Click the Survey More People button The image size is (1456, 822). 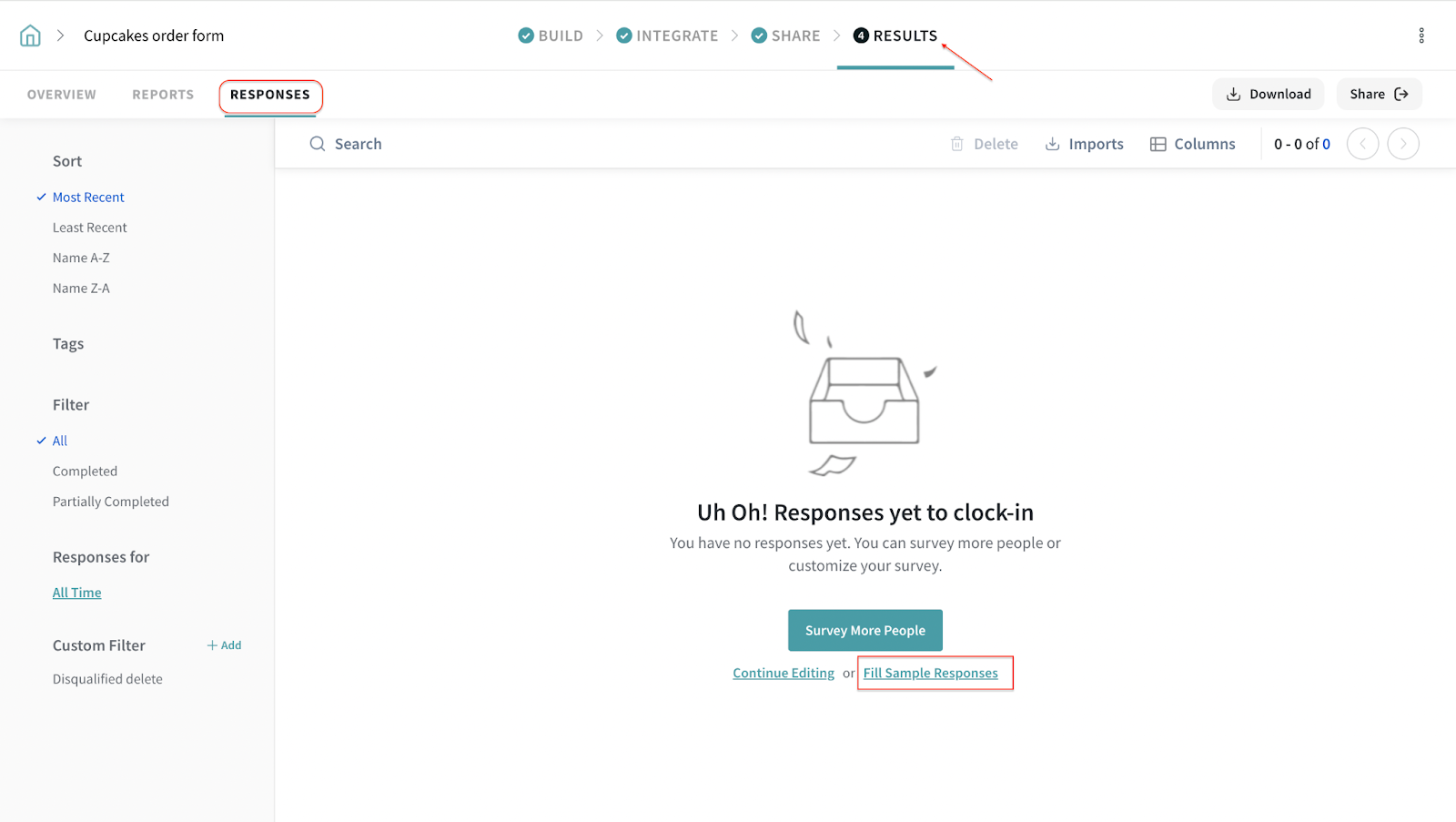pos(864,630)
